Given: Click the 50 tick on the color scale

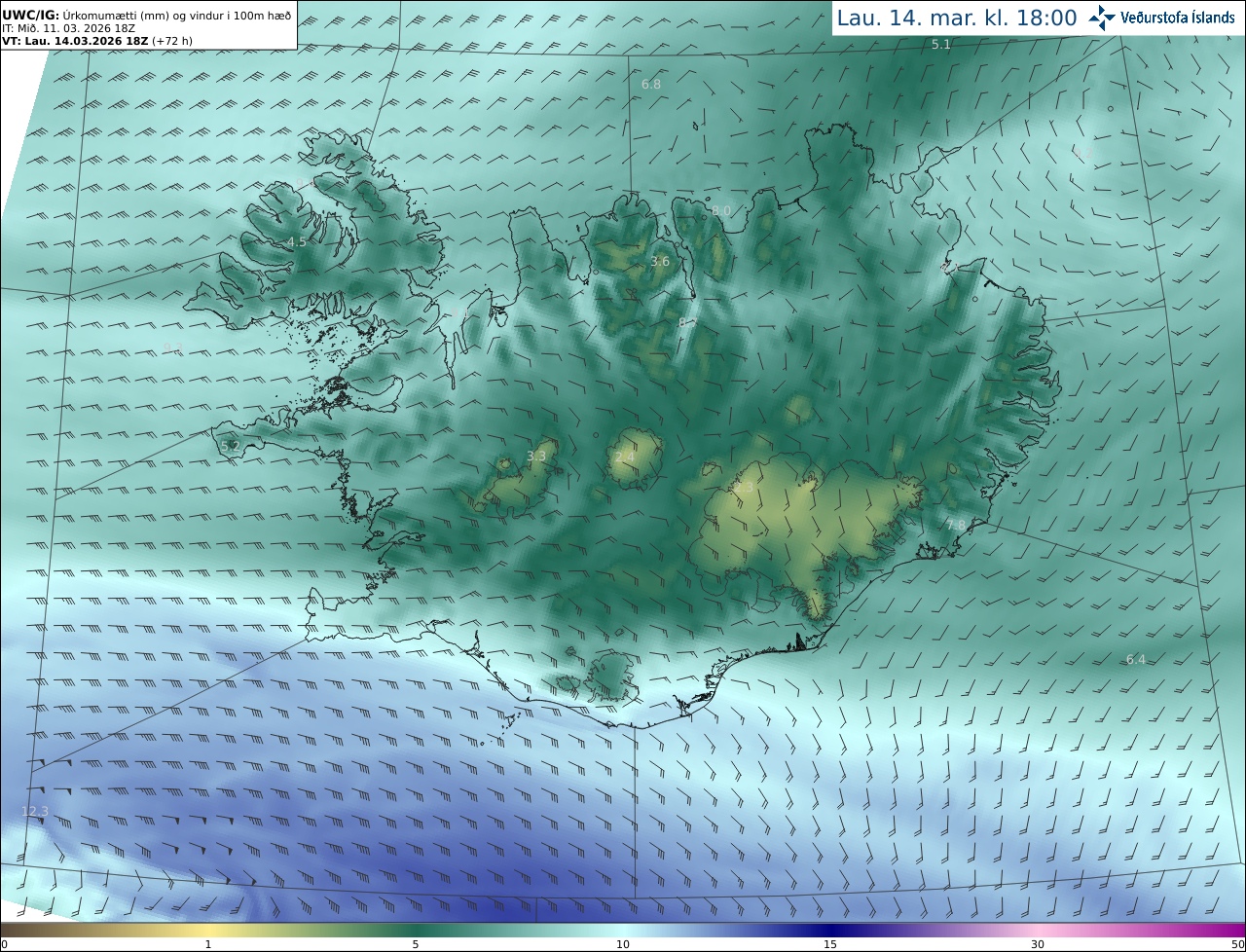Looking at the screenshot, I should (1237, 944).
